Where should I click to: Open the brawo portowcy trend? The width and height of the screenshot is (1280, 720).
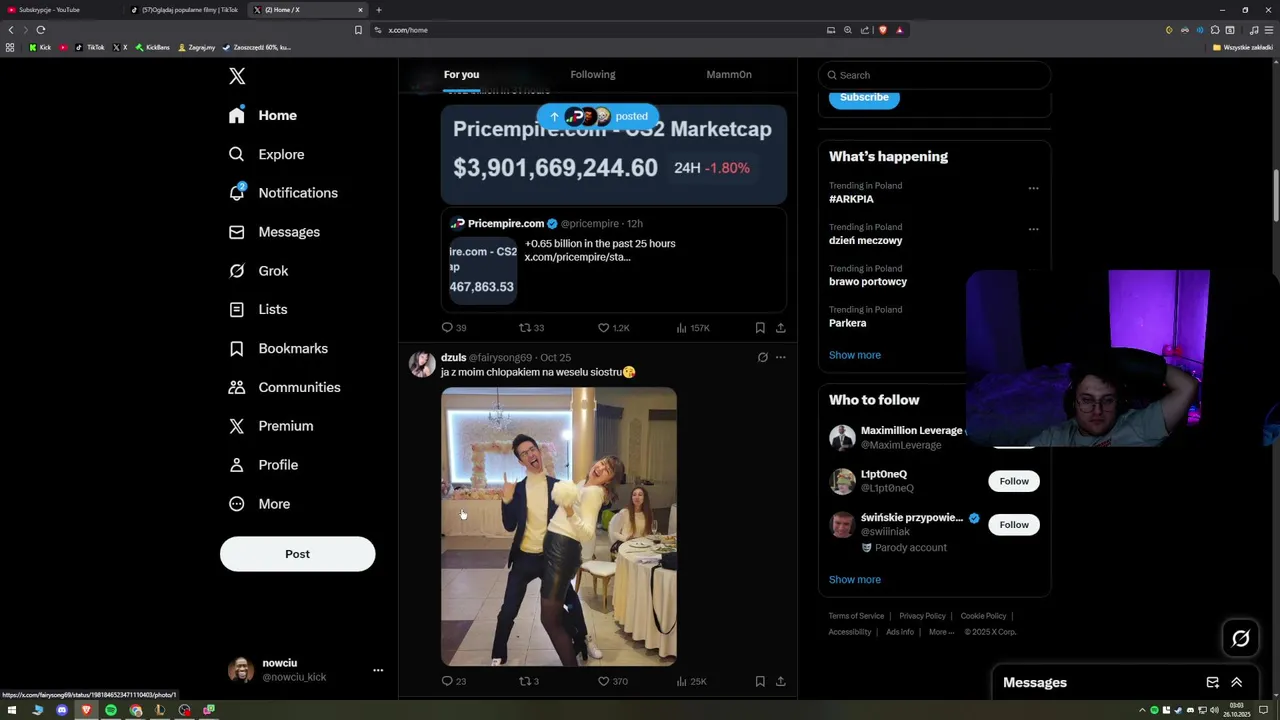868,282
